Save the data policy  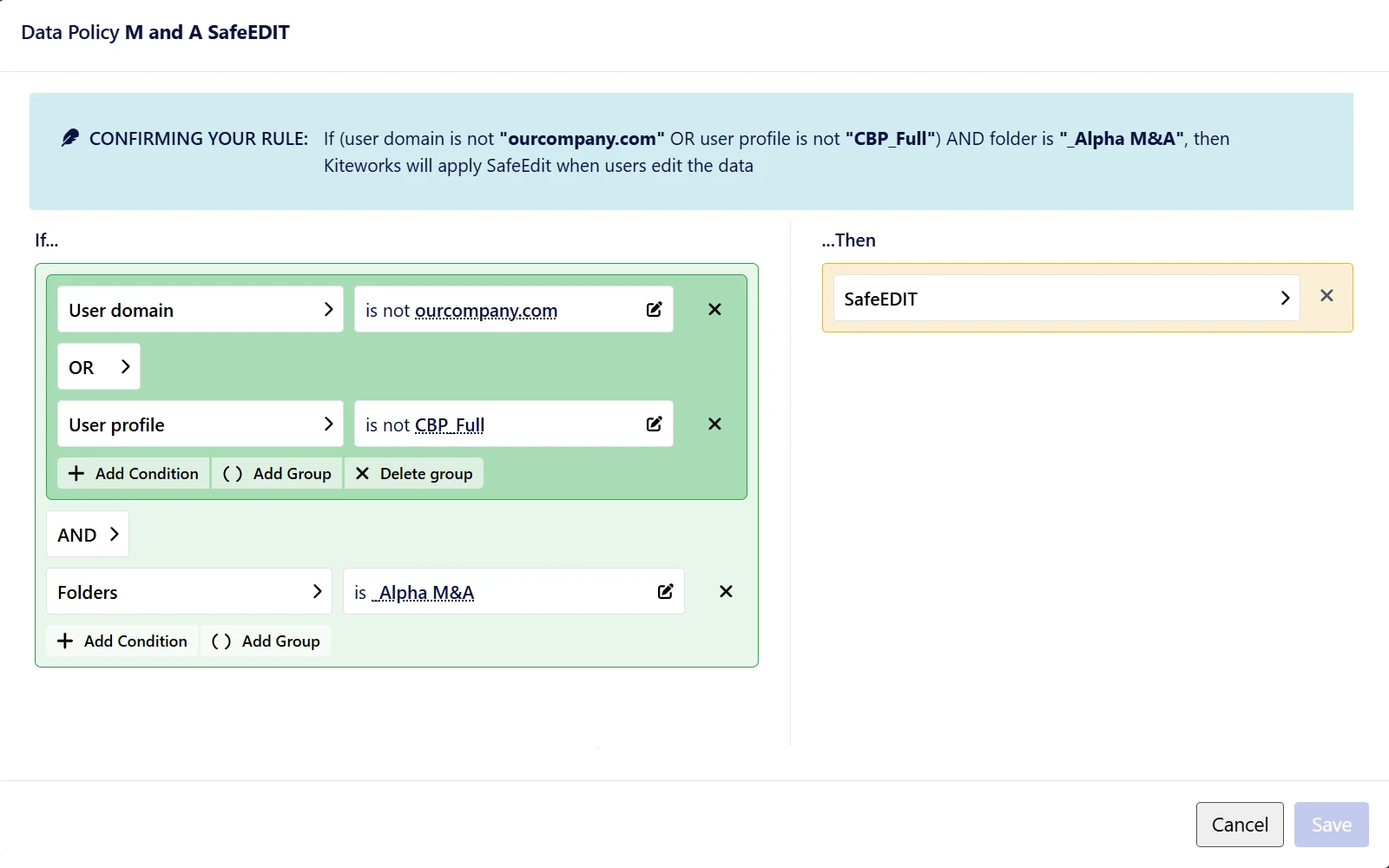(1332, 825)
